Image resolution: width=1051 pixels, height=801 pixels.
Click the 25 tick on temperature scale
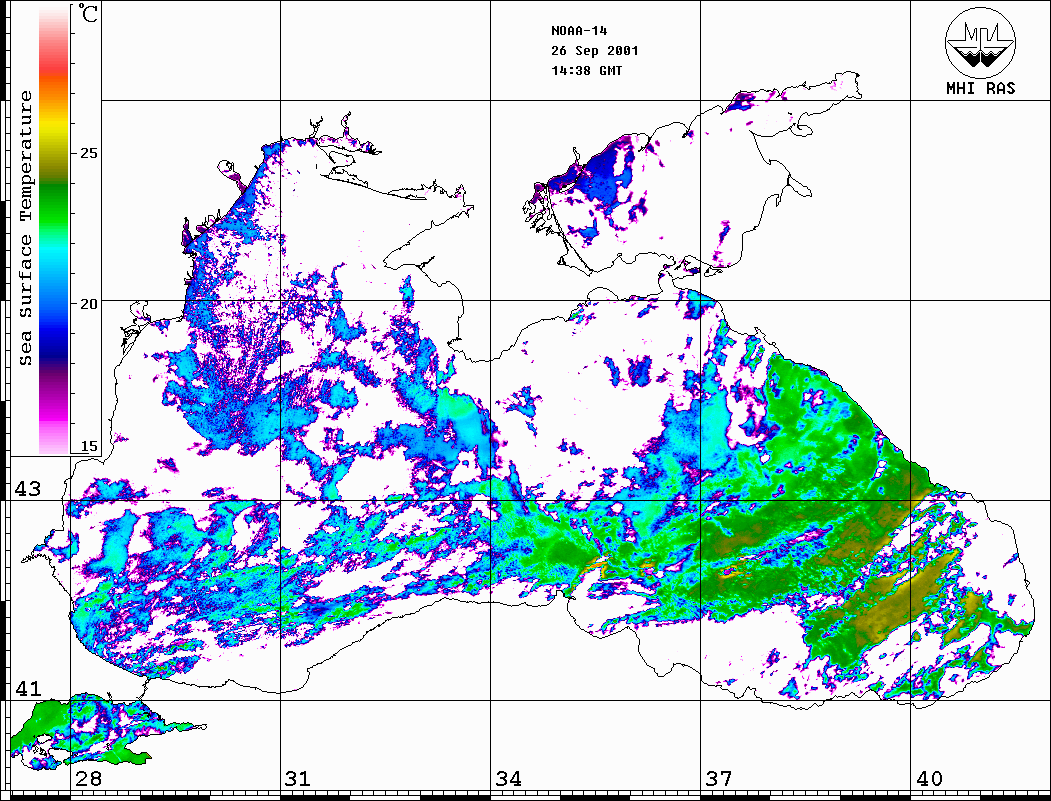click(x=88, y=153)
